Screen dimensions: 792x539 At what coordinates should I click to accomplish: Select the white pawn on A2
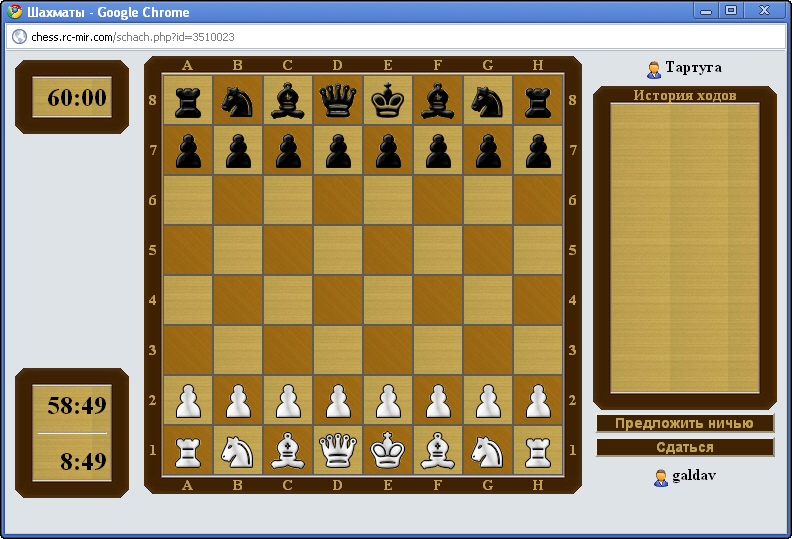[188, 400]
